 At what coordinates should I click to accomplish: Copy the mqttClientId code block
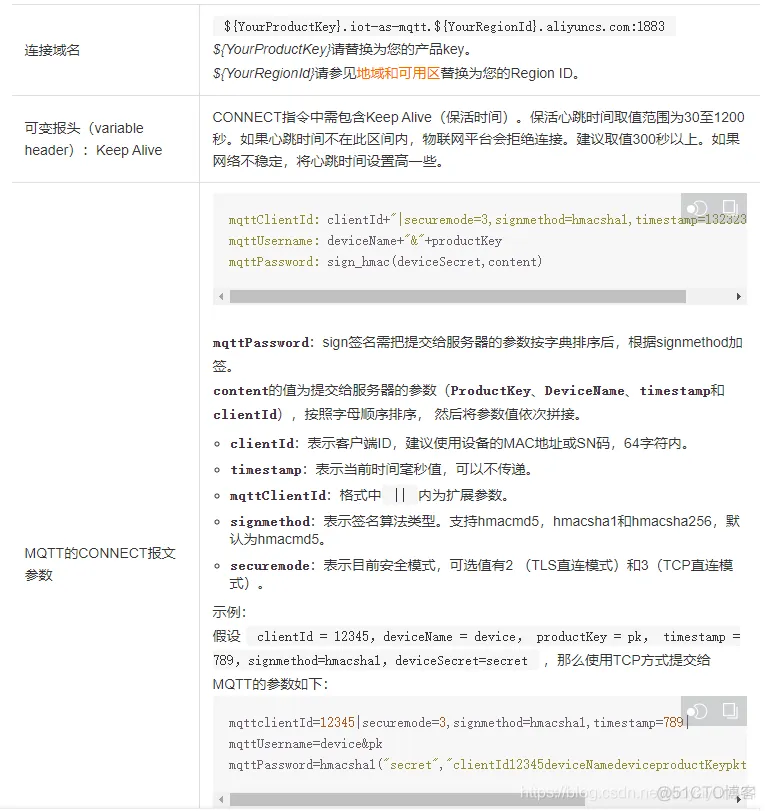730,207
